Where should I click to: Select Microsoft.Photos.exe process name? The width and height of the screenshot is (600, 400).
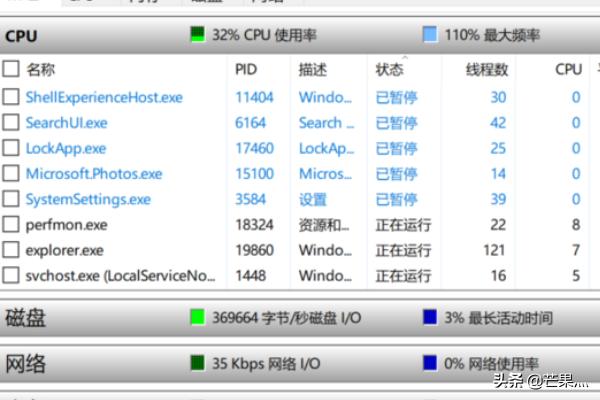point(94,174)
